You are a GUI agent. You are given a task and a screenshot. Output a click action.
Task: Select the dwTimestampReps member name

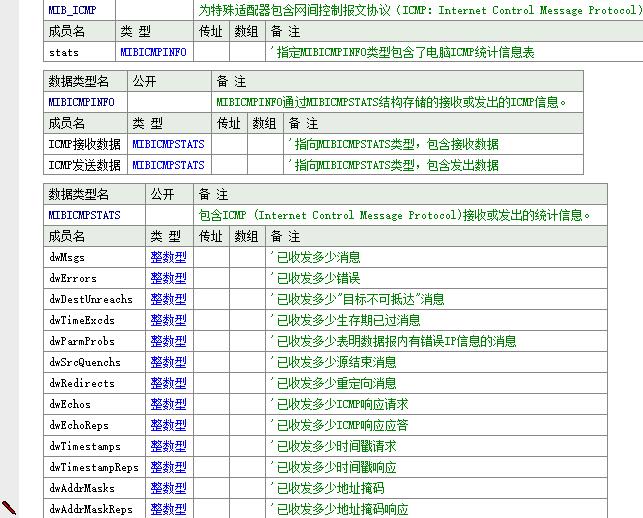click(x=94, y=467)
